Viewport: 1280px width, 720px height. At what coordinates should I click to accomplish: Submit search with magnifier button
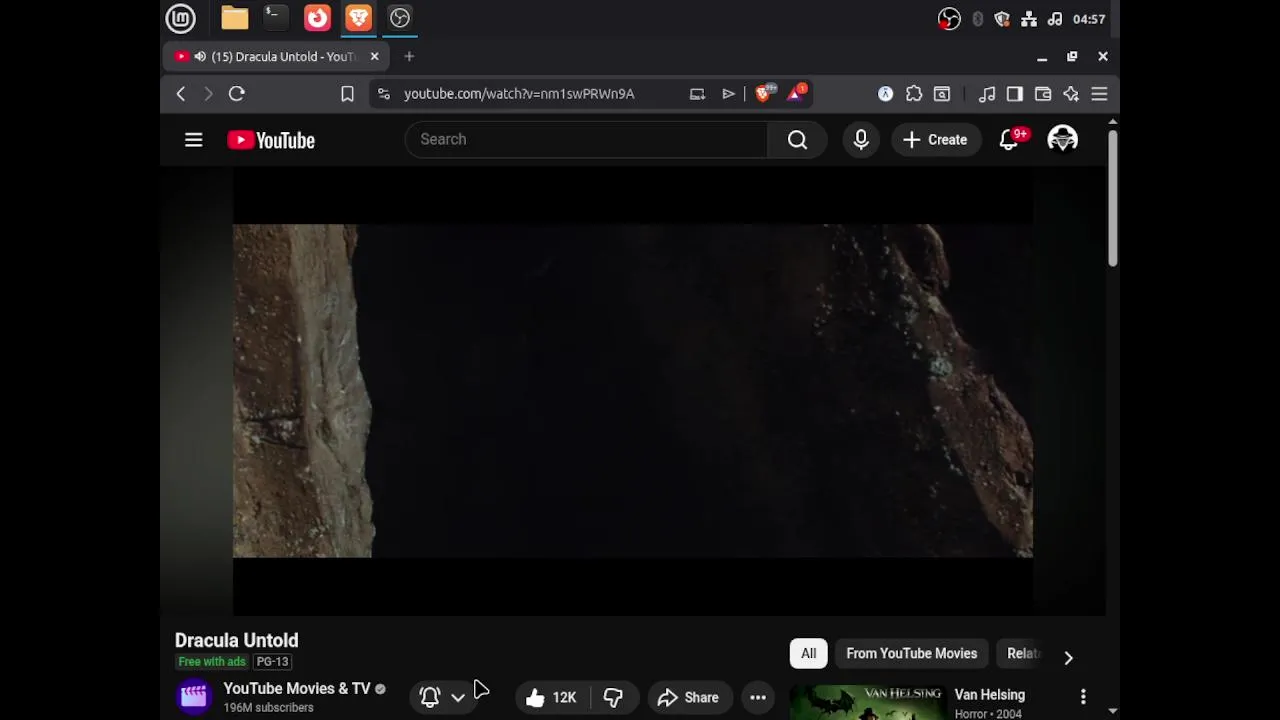(x=797, y=139)
